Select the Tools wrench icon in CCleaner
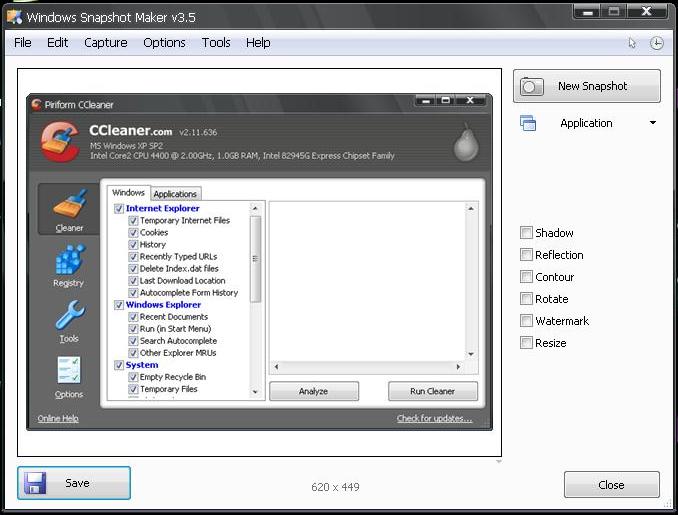Image resolution: width=678 pixels, height=515 pixels. pyautogui.click(x=70, y=315)
